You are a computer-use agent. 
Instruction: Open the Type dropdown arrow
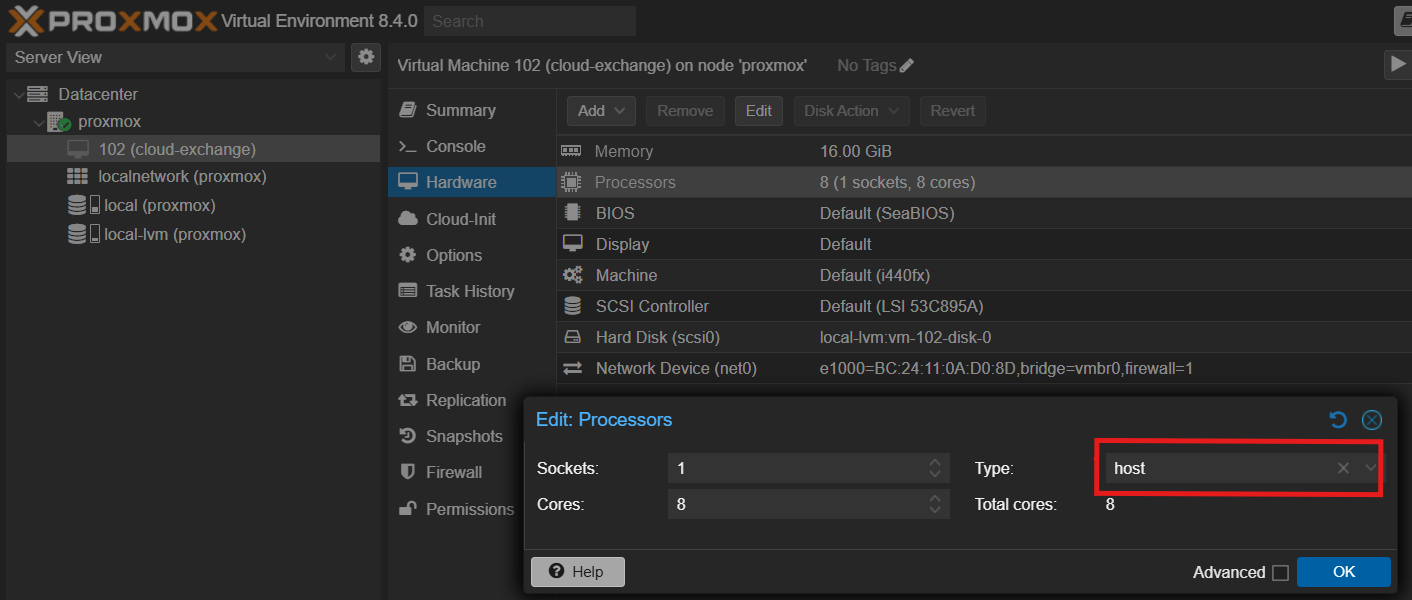tap(1370, 468)
